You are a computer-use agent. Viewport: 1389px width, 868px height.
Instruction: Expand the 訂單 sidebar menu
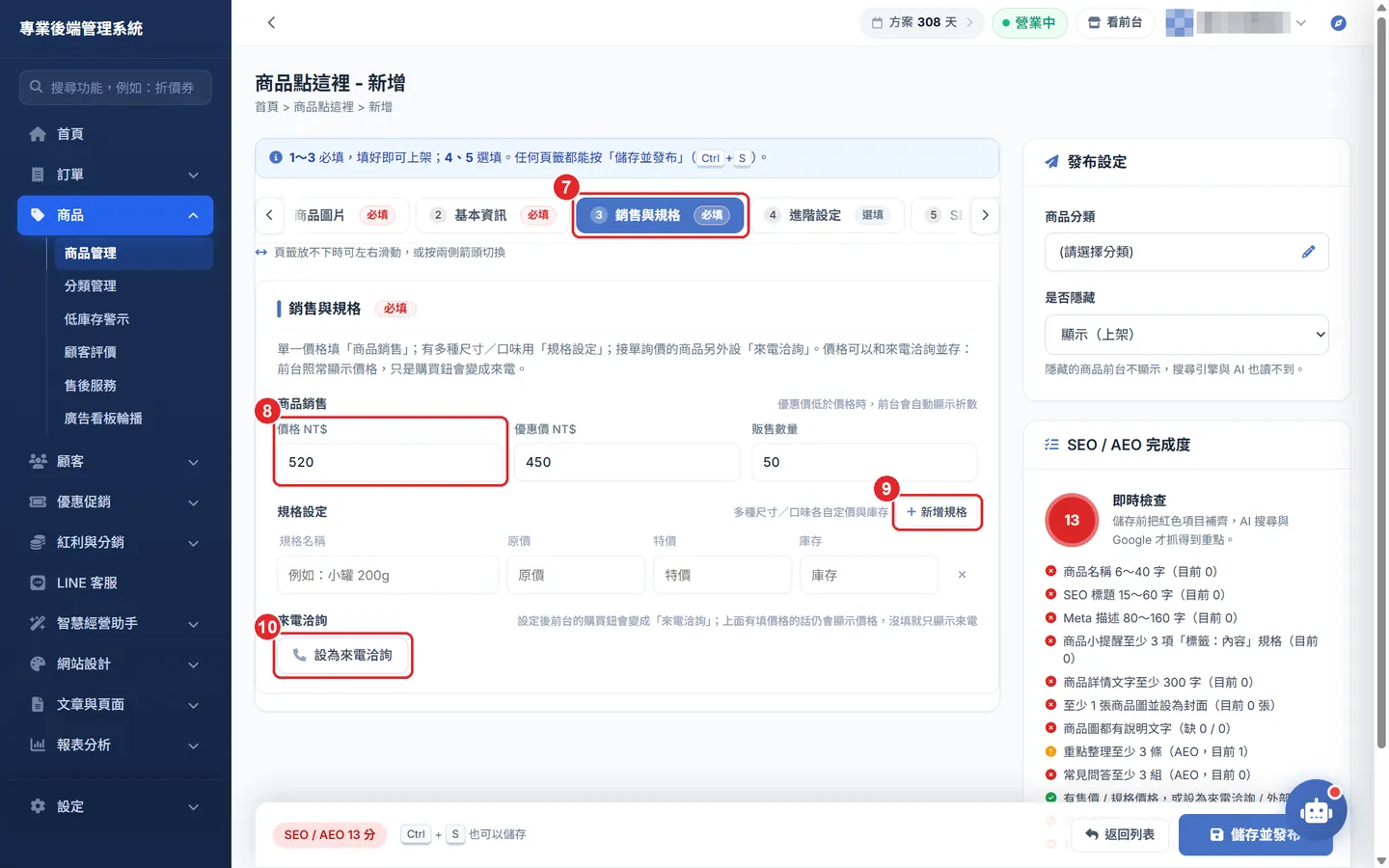[x=116, y=175]
